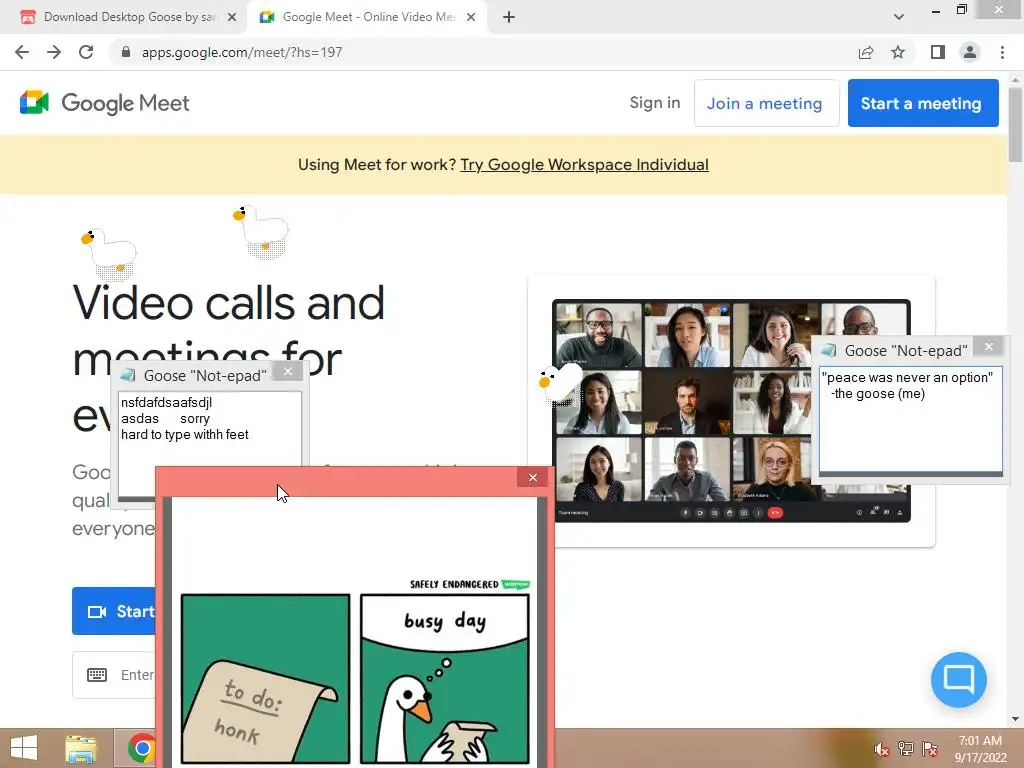Open the Windows Start button
Image resolution: width=1024 pixels, height=768 pixels.
[24, 748]
